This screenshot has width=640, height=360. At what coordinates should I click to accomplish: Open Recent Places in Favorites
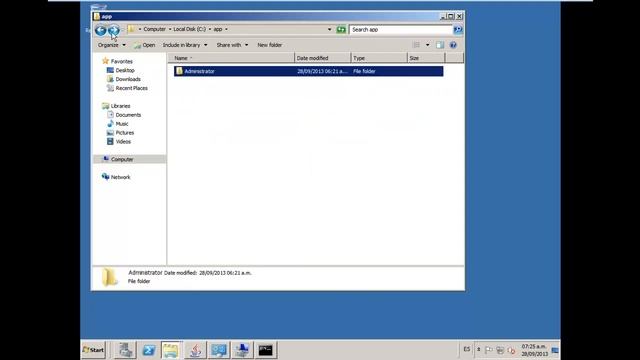[x=131, y=88]
